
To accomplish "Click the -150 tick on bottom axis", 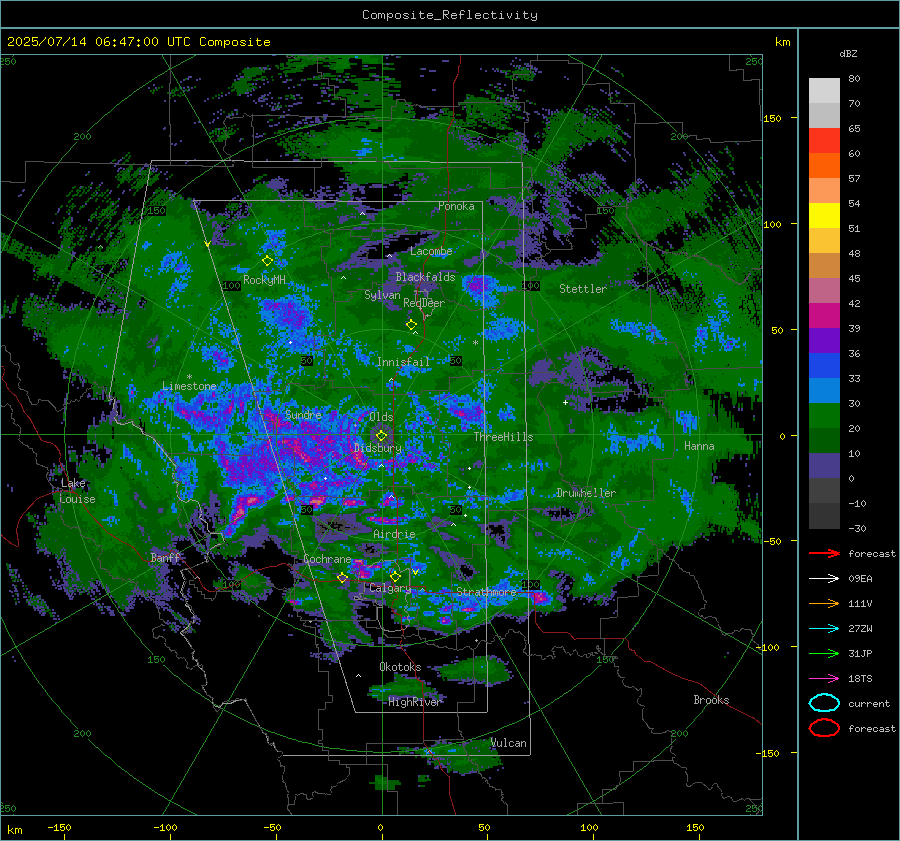I will [59, 827].
